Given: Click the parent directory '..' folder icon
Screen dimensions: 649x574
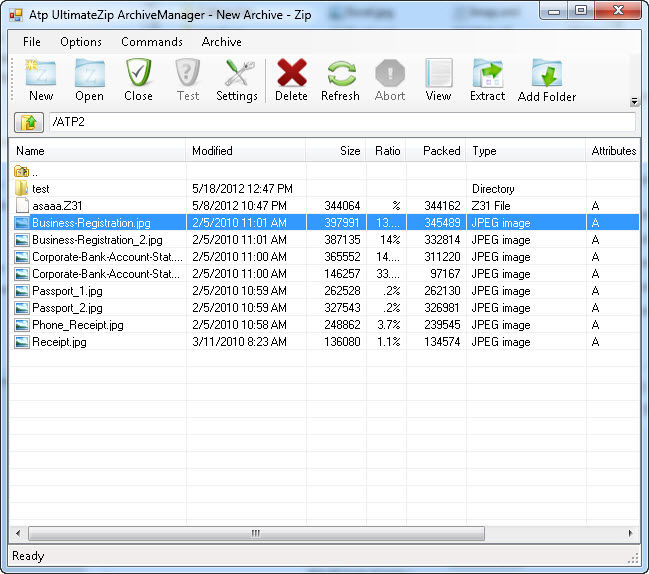Looking at the screenshot, I should point(21,171).
